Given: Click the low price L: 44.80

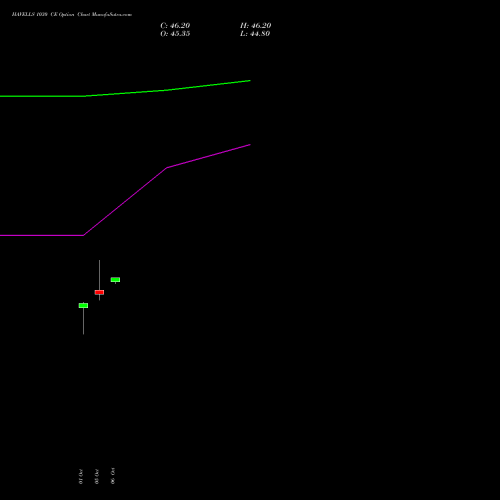Looking at the screenshot, I should point(255,34).
